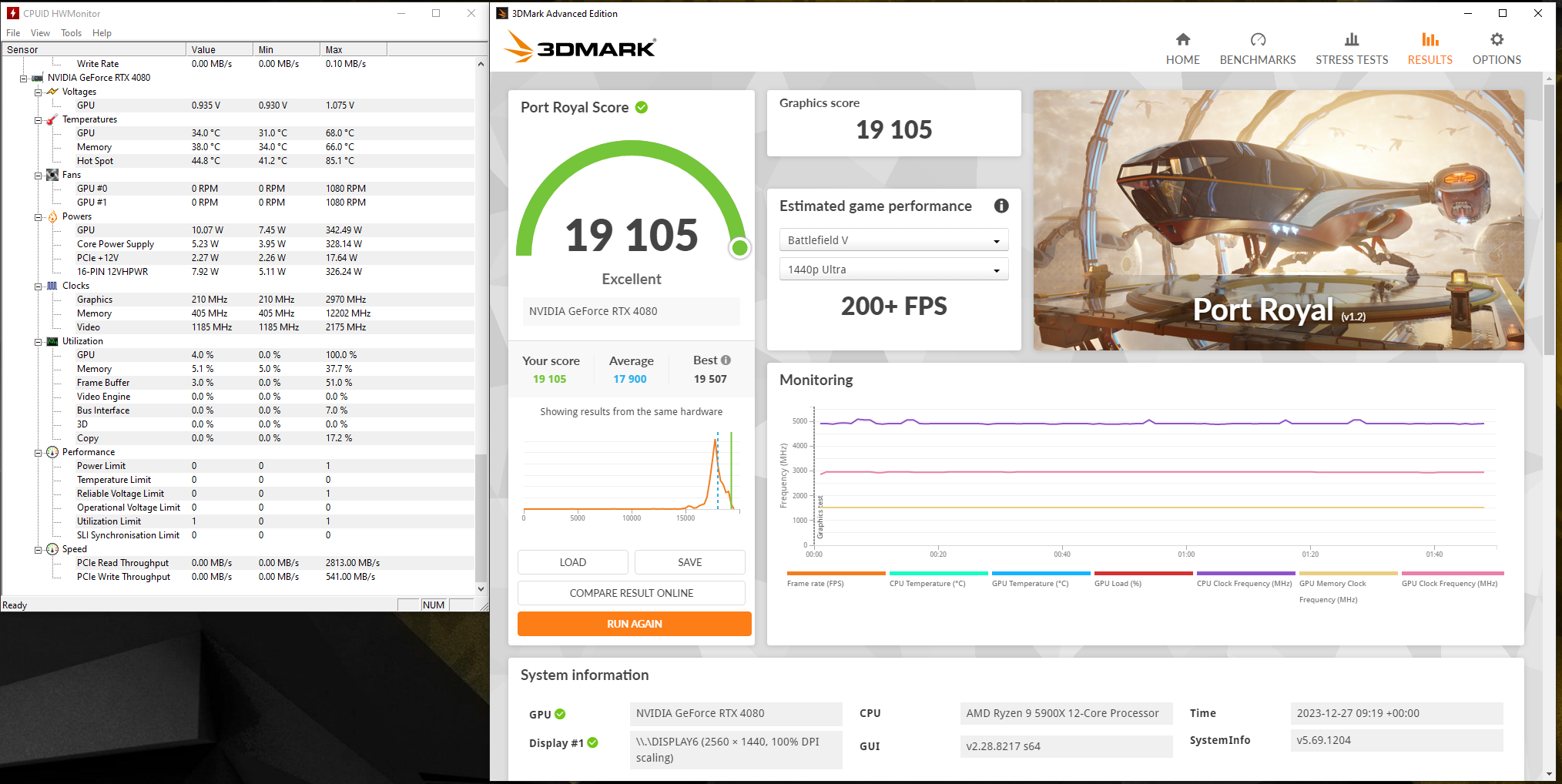Click the AMD Ryzen 9 5900X CPU field
This screenshot has height=784, width=1562.
click(1066, 713)
